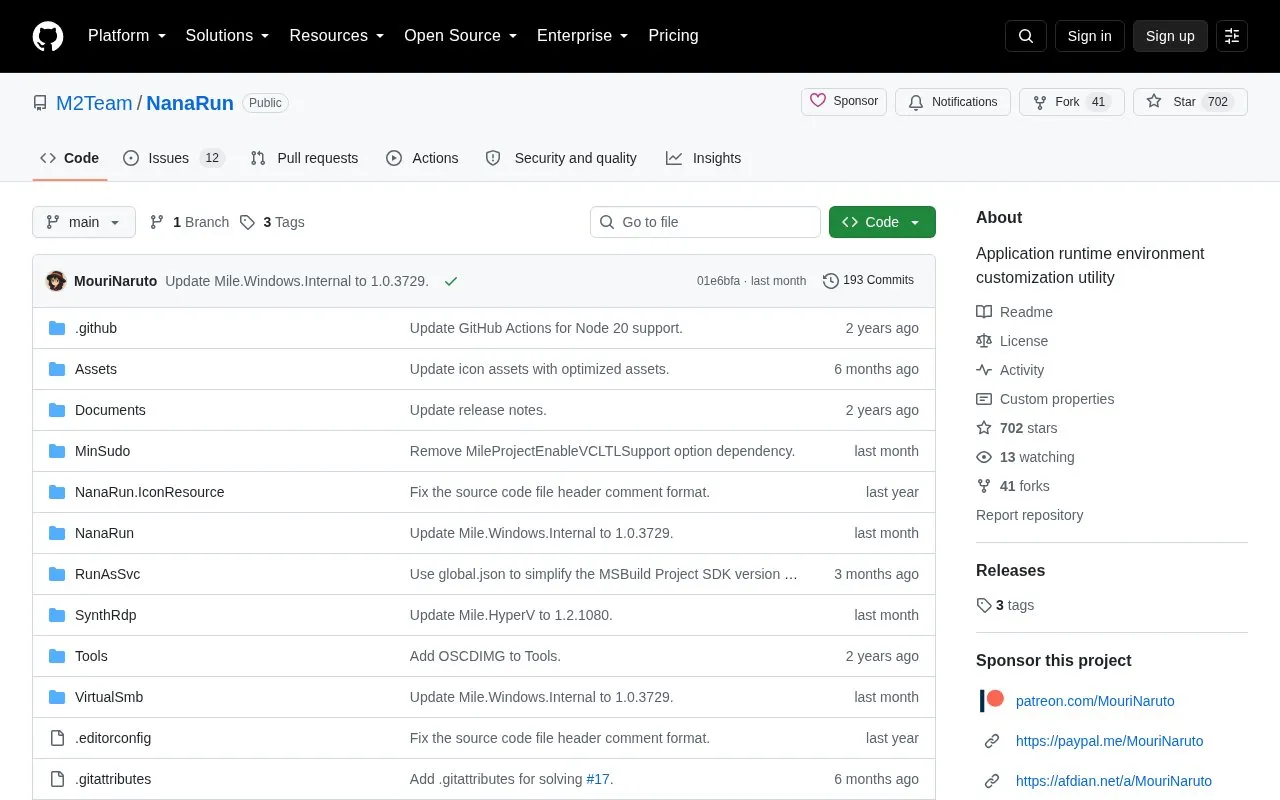This screenshot has height=800, width=1280.
Task: Click MouriNaruto's avatar thumbnail
Action: point(56,281)
